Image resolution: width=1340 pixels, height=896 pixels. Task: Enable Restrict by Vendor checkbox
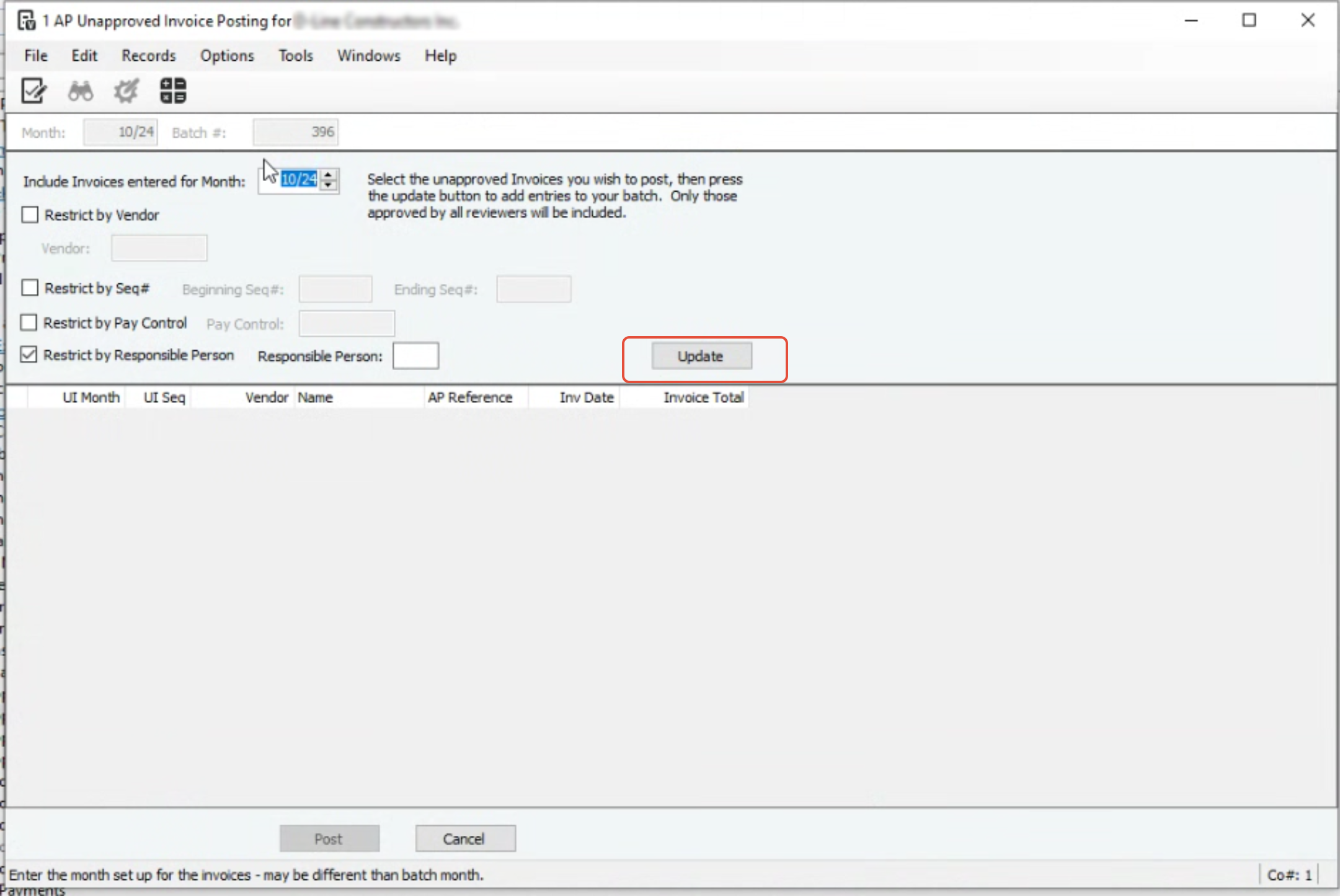tap(30, 215)
